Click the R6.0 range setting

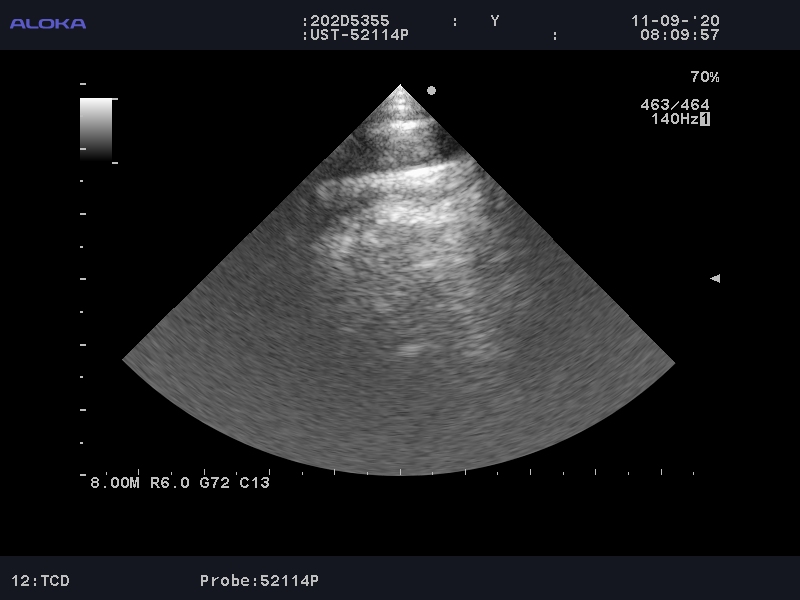[169, 482]
